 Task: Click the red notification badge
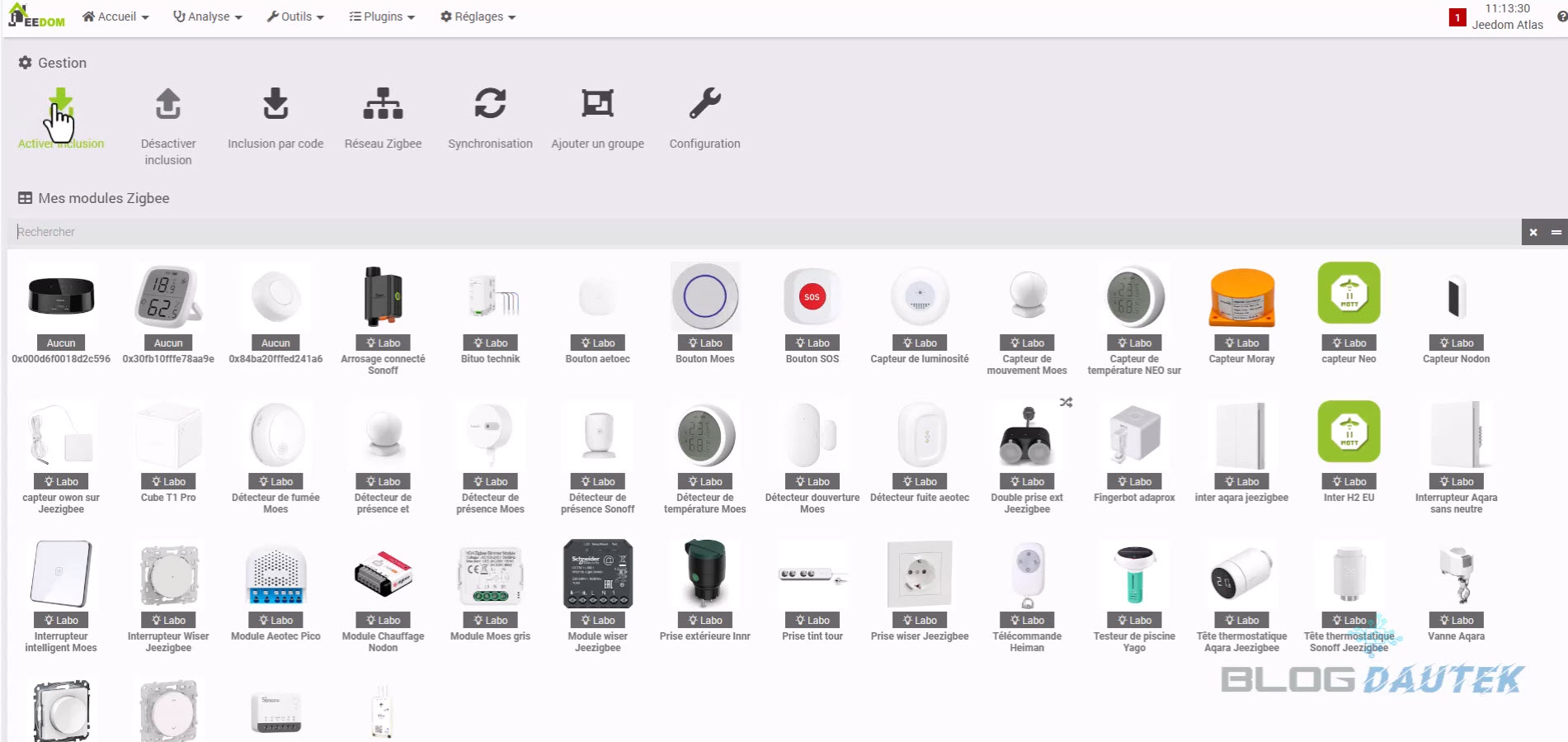(x=1457, y=17)
